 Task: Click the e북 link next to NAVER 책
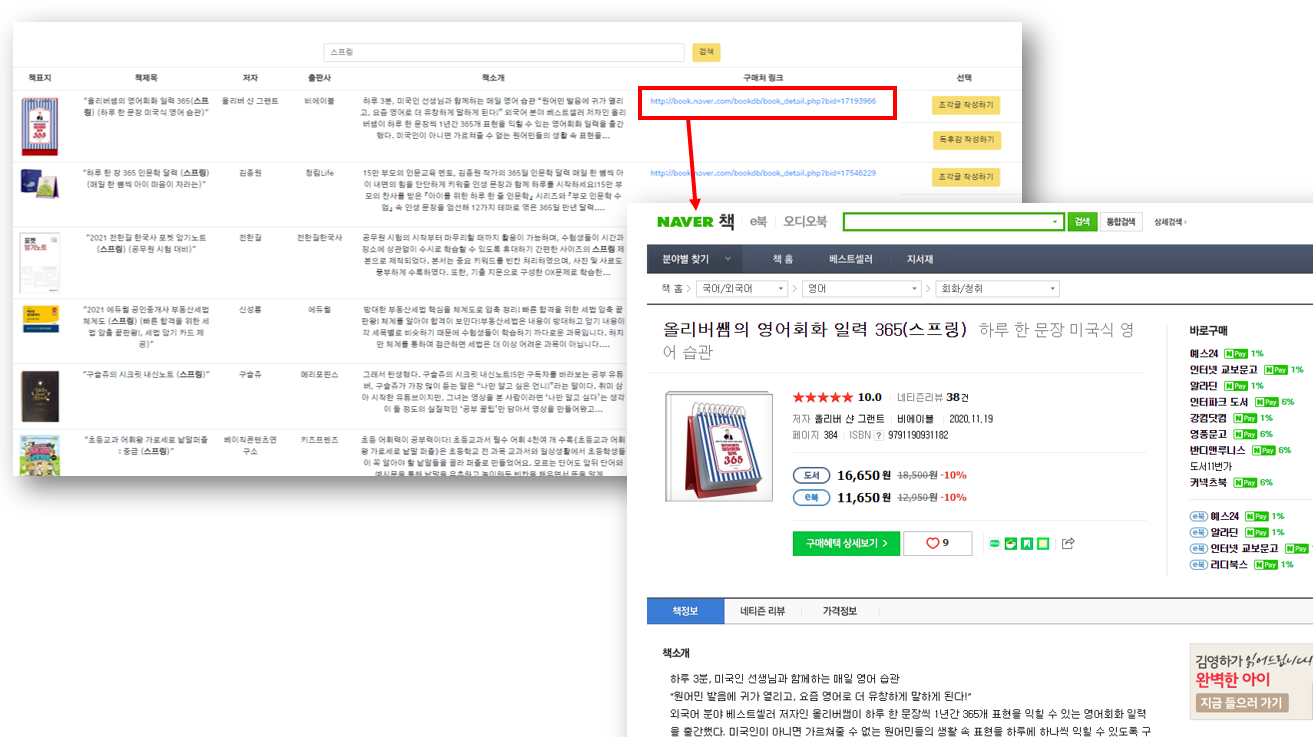click(760, 222)
